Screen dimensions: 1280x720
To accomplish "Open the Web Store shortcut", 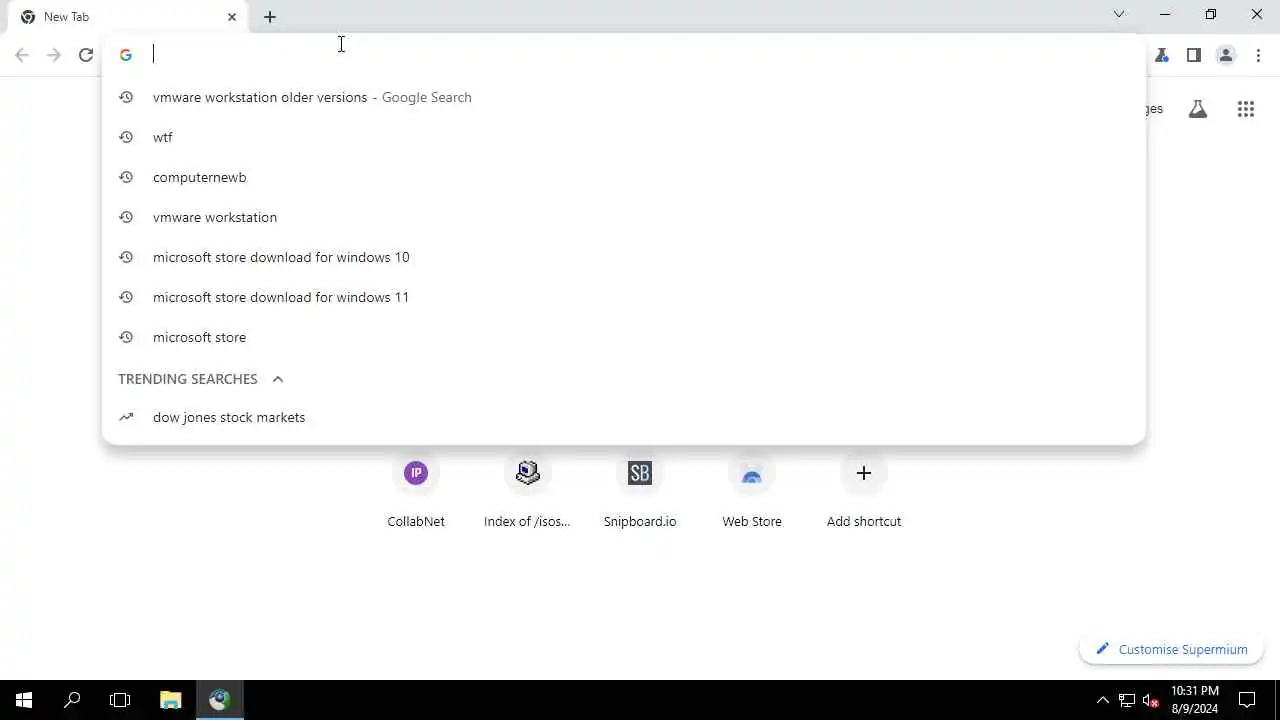I will 752,490.
